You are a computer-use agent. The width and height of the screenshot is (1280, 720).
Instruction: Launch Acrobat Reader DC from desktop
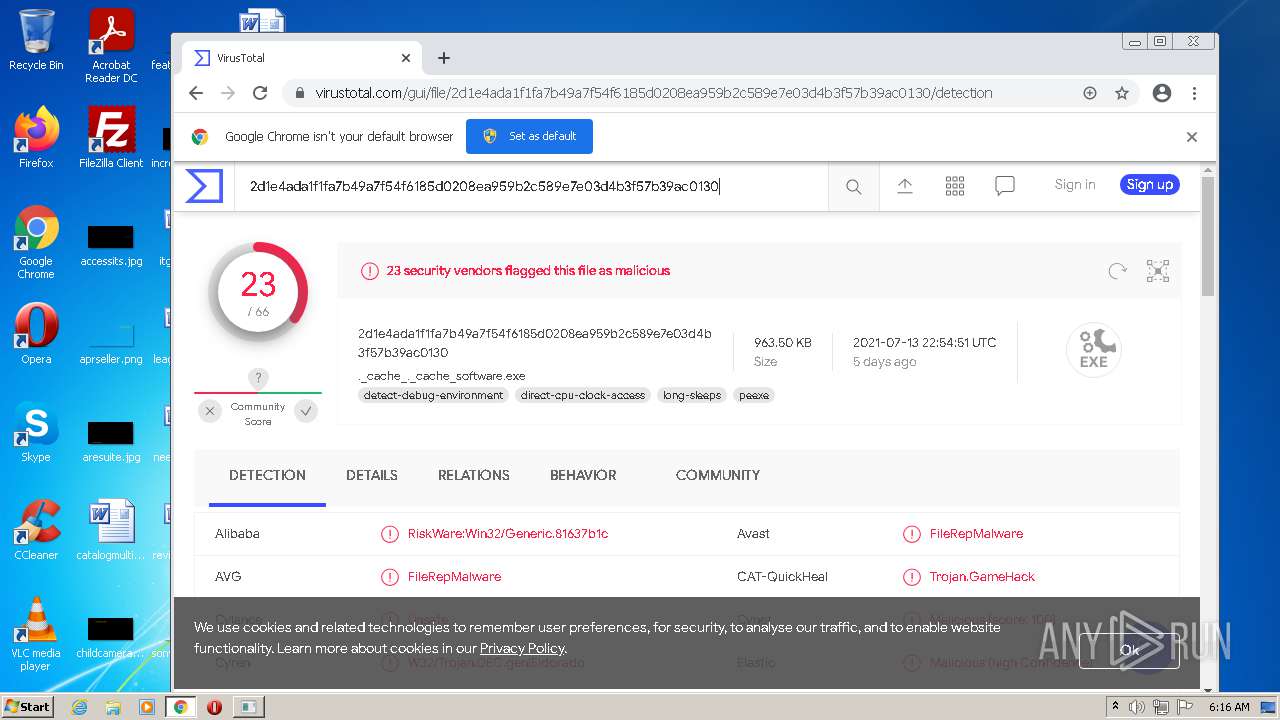point(111,46)
